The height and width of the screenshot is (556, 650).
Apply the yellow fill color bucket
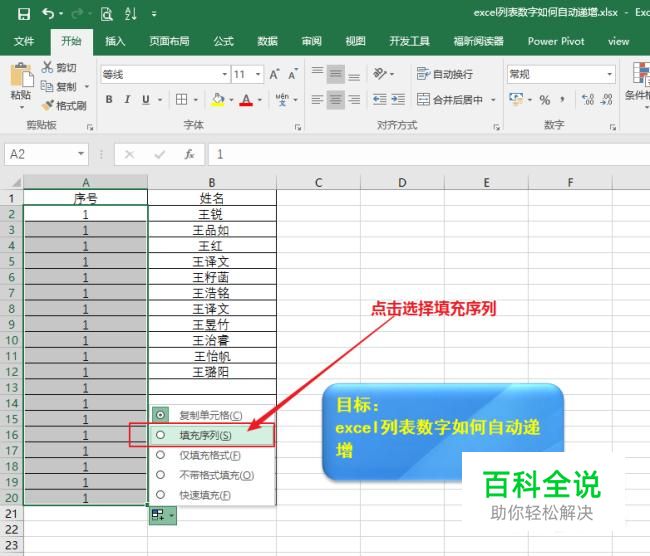(x=218, y=100)
